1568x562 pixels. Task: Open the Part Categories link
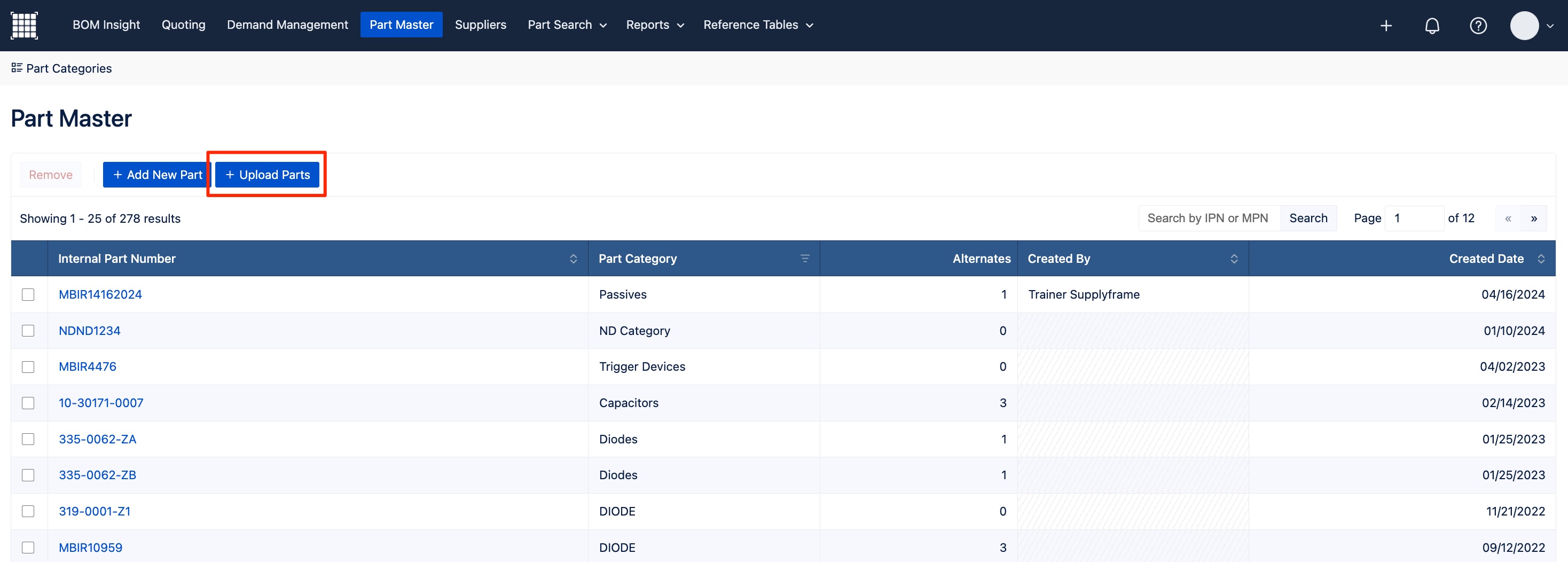pos(69,68)
